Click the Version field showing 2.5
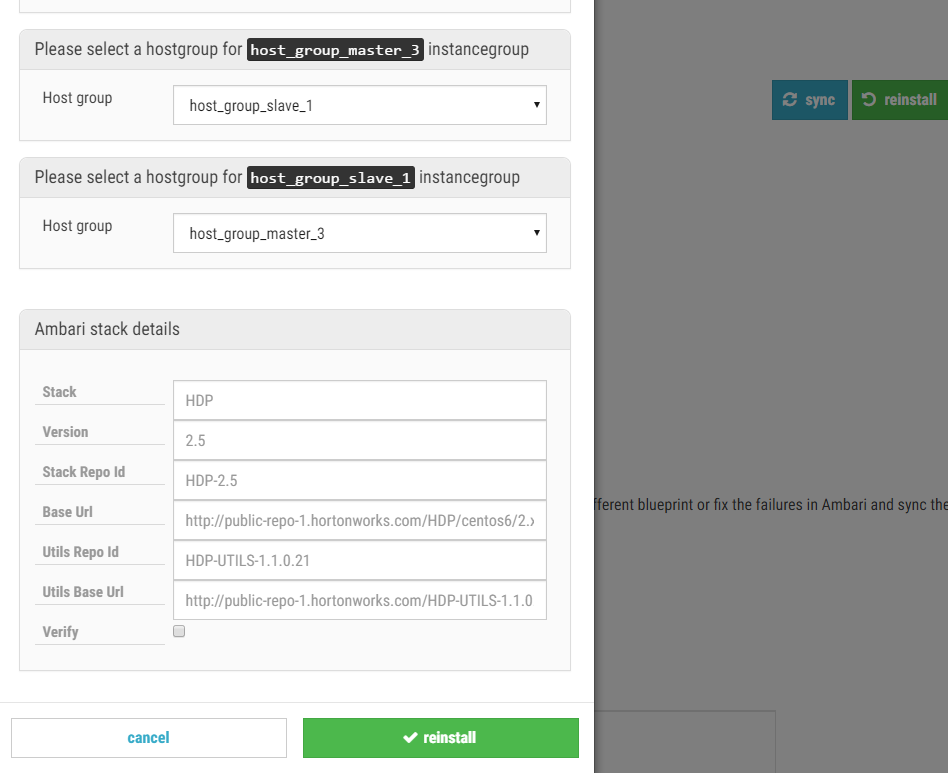948x773 pixels. pos(360,440)
